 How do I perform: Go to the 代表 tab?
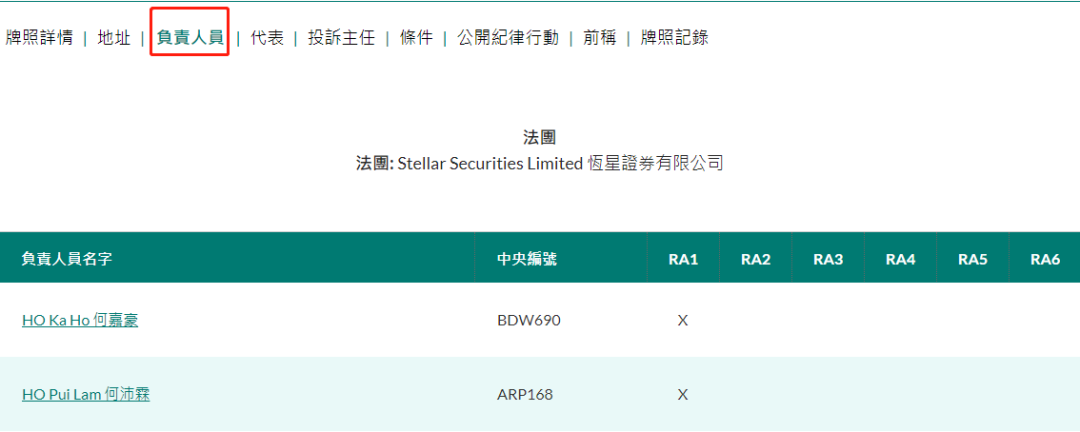267,38
